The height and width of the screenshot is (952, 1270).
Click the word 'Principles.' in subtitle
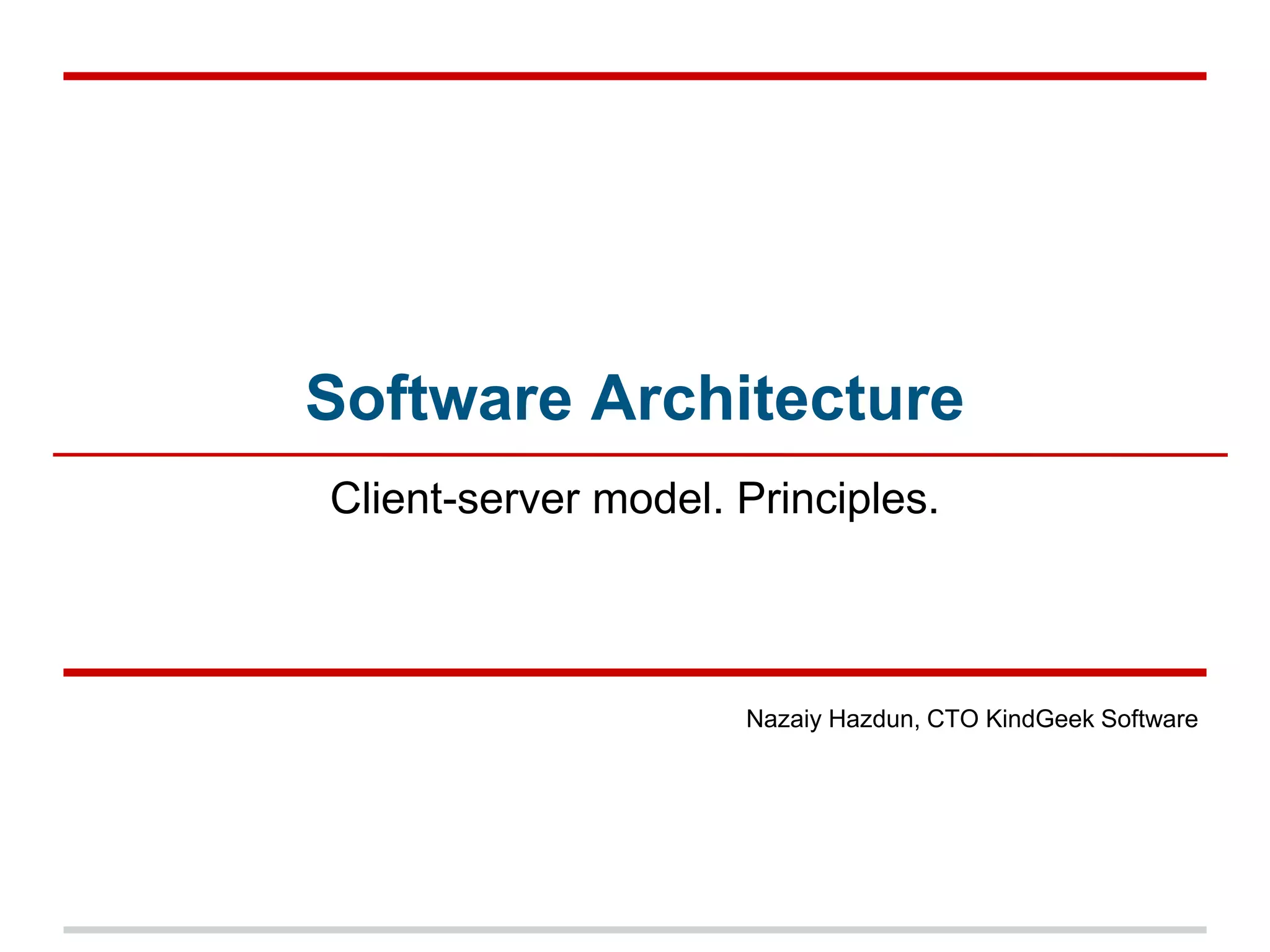coord(837,499)
